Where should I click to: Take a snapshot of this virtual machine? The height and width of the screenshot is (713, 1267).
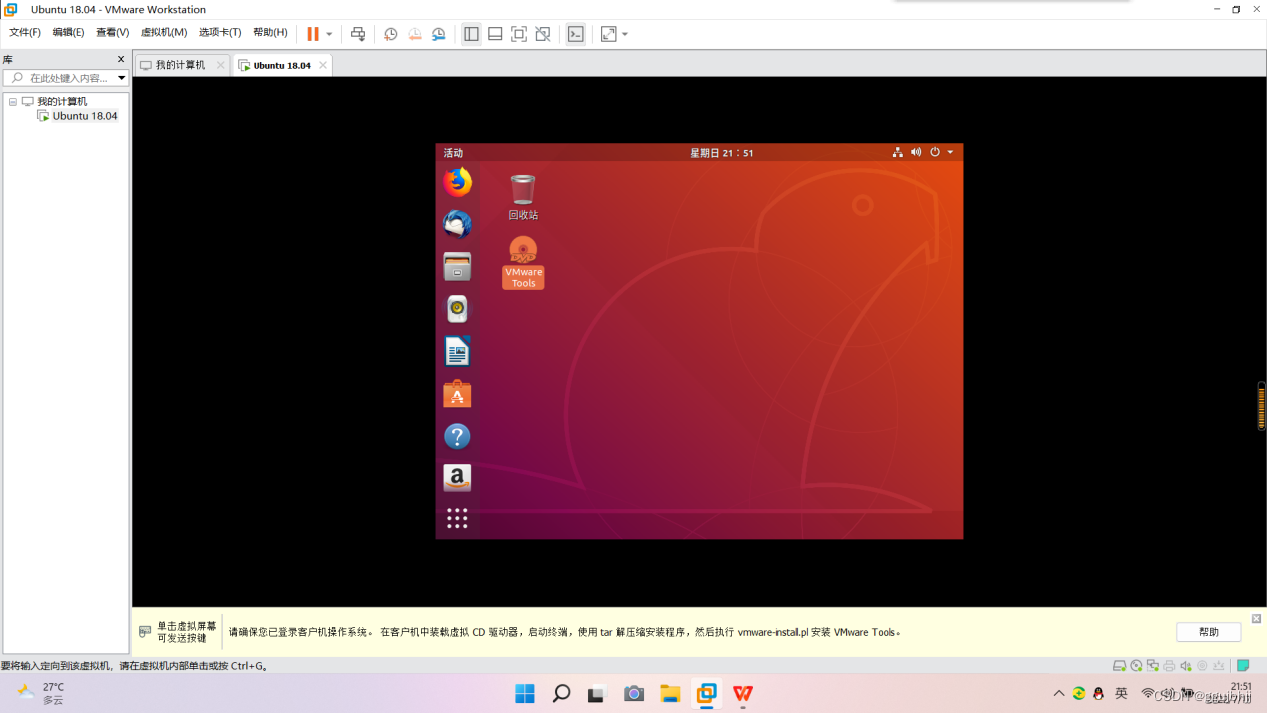coord(391,34)
